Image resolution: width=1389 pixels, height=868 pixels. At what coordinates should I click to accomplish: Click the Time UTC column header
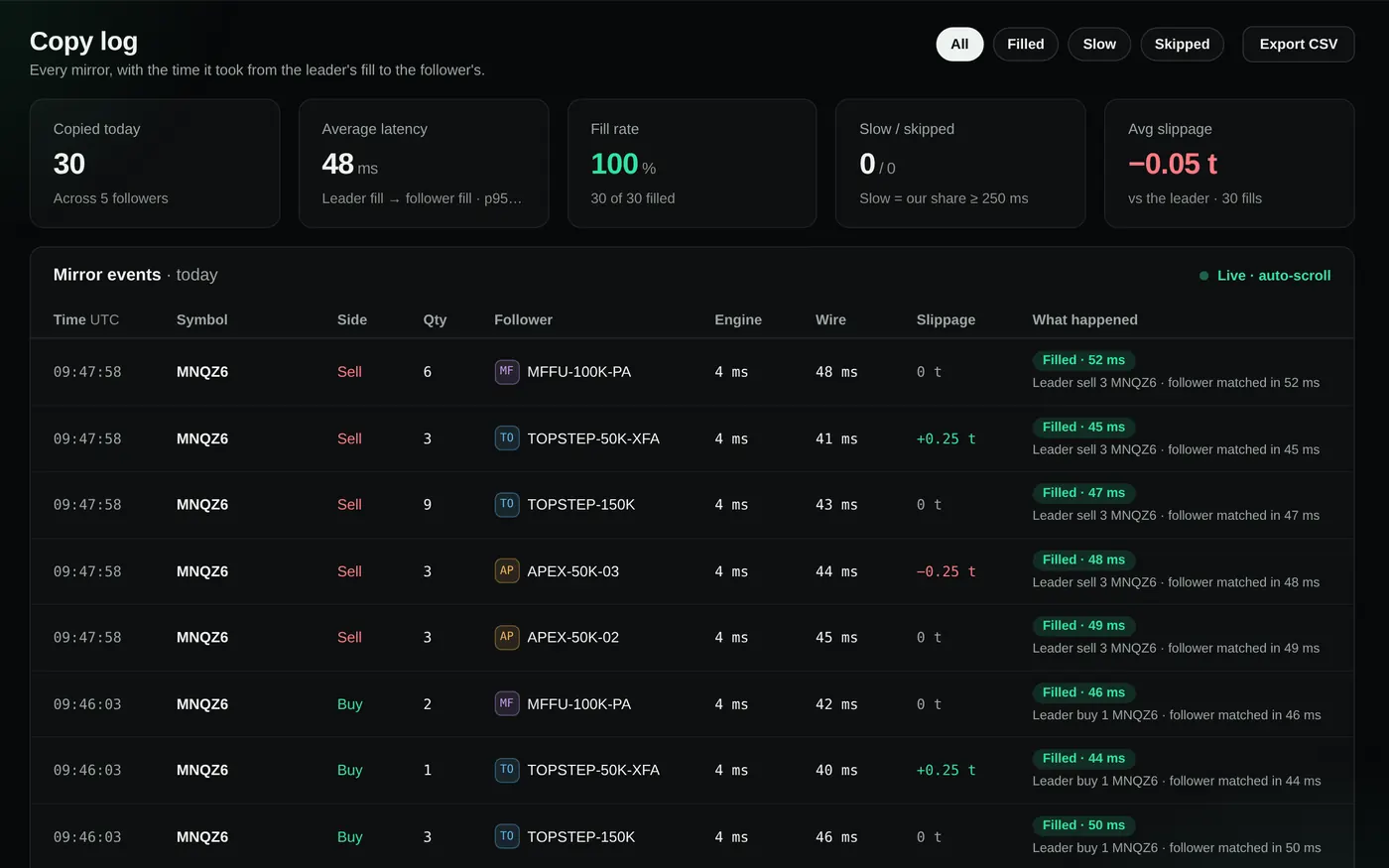tap(86, 319)
